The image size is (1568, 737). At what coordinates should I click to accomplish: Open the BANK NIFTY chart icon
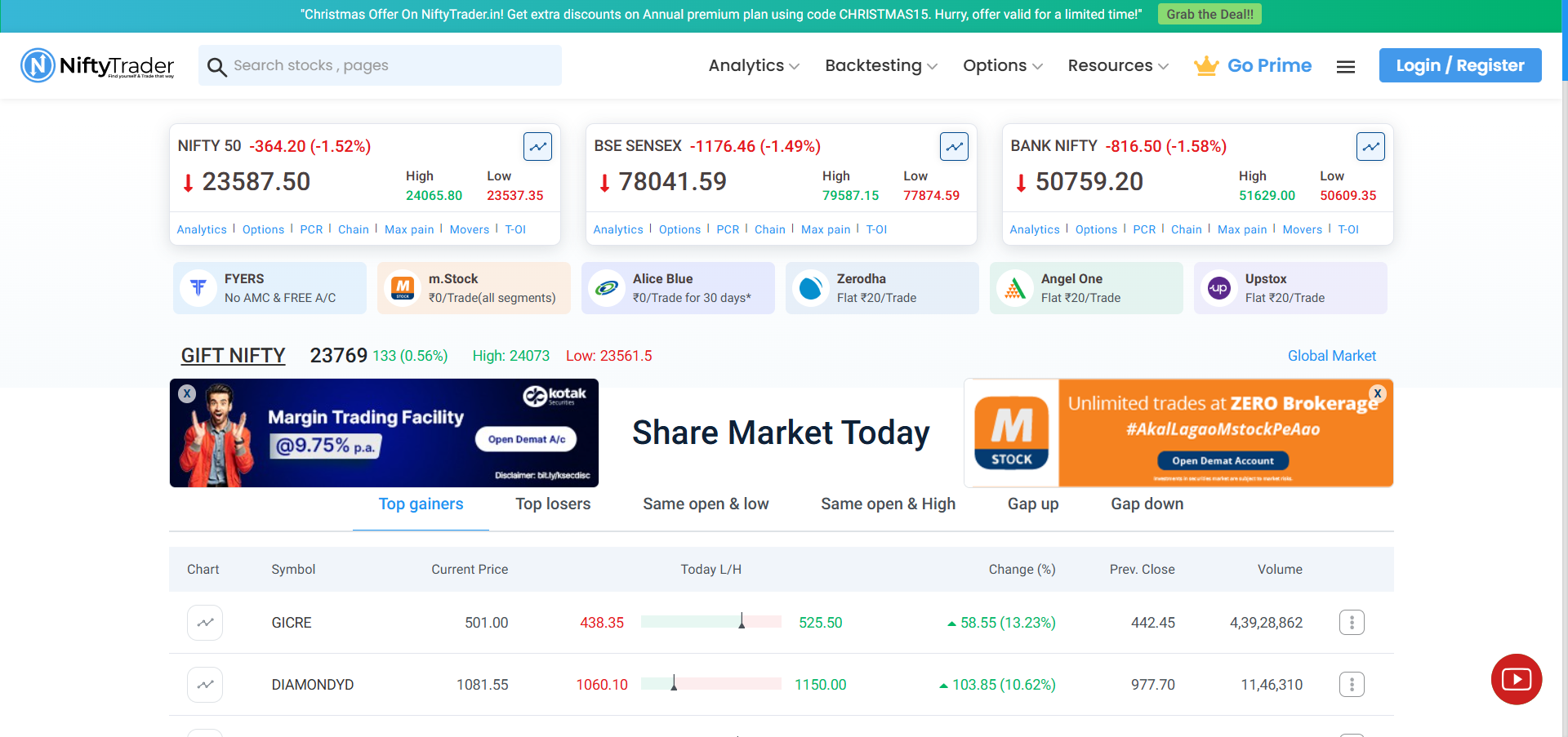click(x=1370, y=147)
